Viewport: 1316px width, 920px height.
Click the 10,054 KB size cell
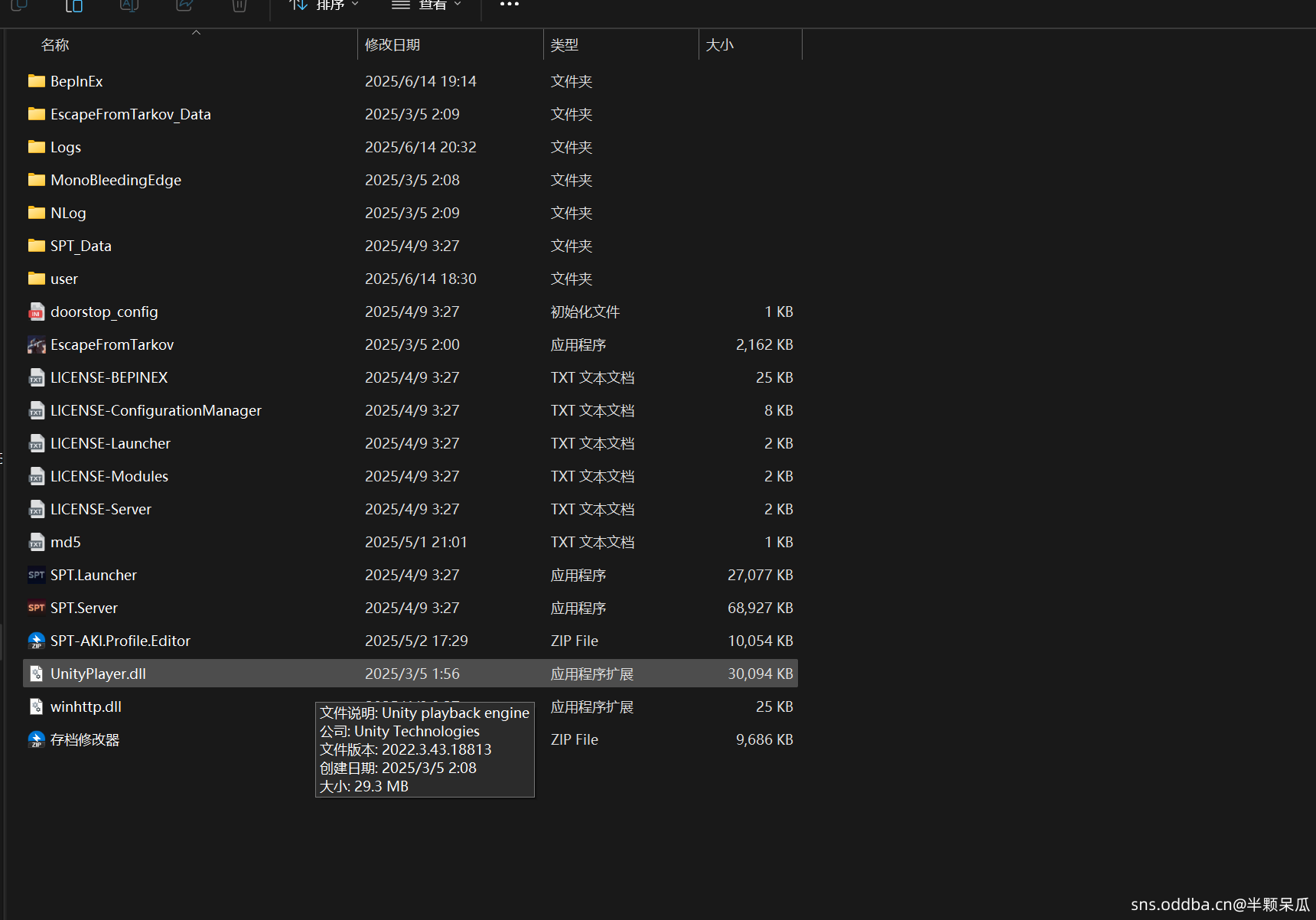coord(761,641)
